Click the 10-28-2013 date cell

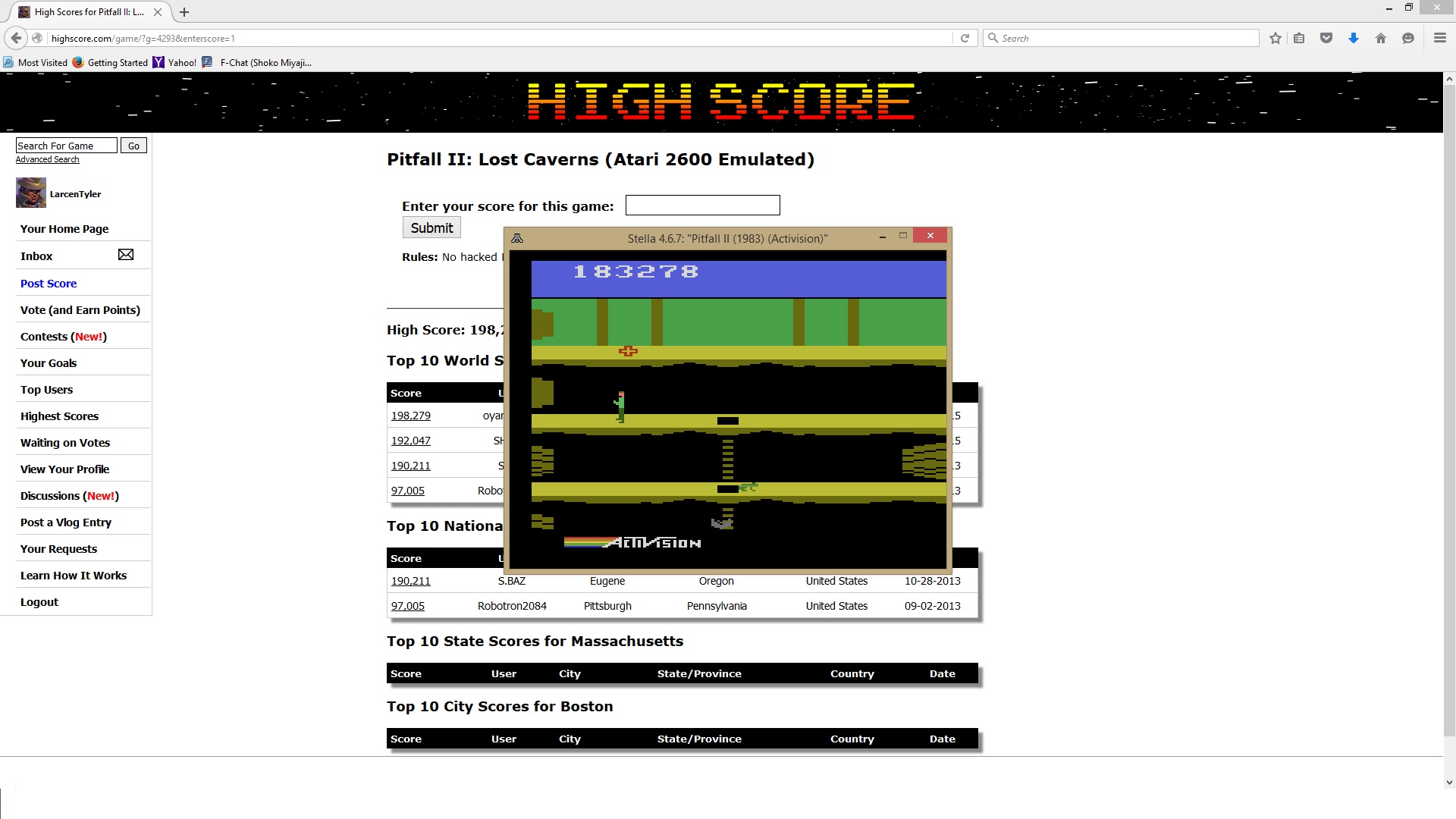(933, 581)
